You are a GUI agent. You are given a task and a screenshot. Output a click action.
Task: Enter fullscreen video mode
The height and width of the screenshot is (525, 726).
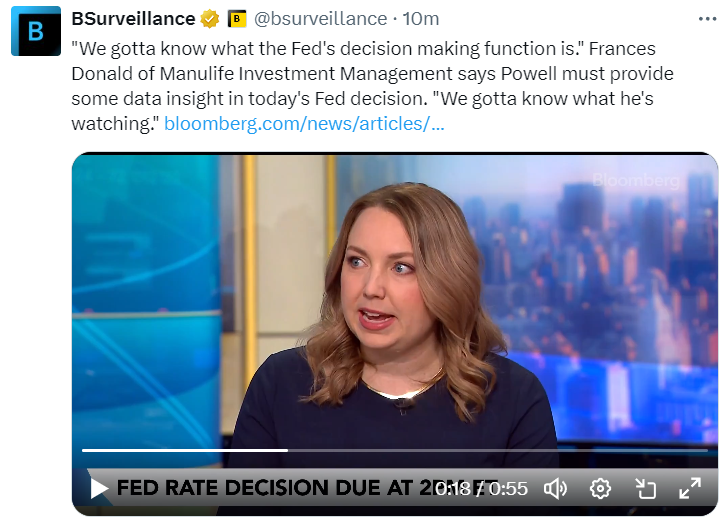pyautogui.click(x=690, y=488)
